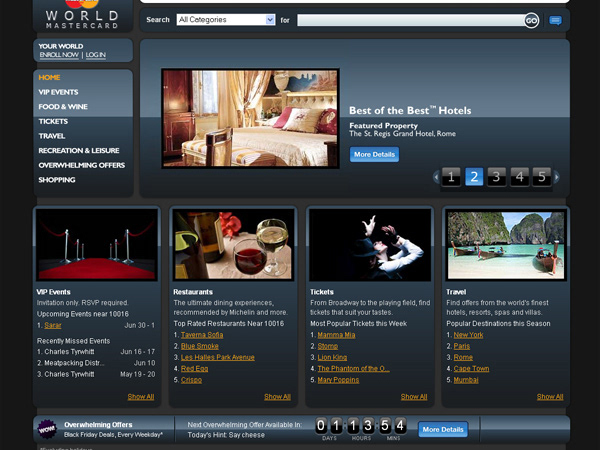
Task: Open Blue Smoke restaurant link
Action: tap(200, 346)
